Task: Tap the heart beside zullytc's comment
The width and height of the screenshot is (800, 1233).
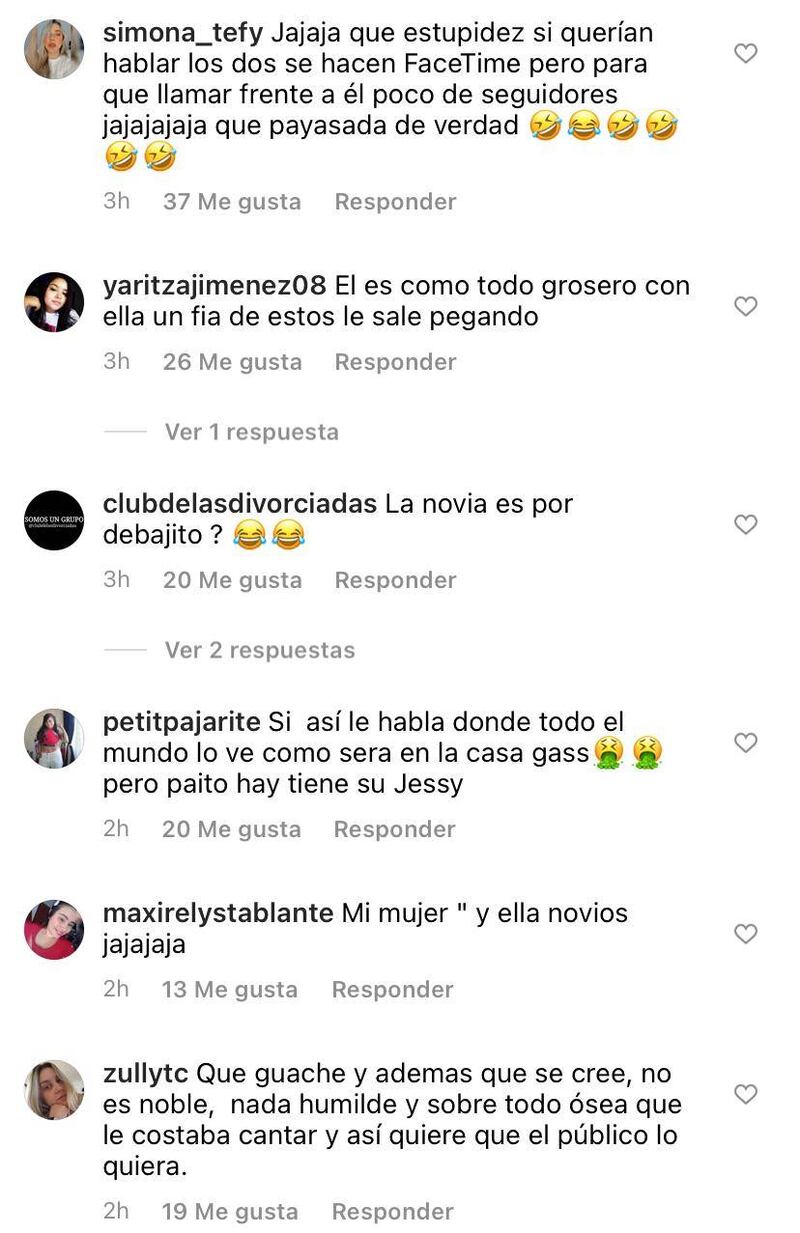Action: click(746, 1094)
